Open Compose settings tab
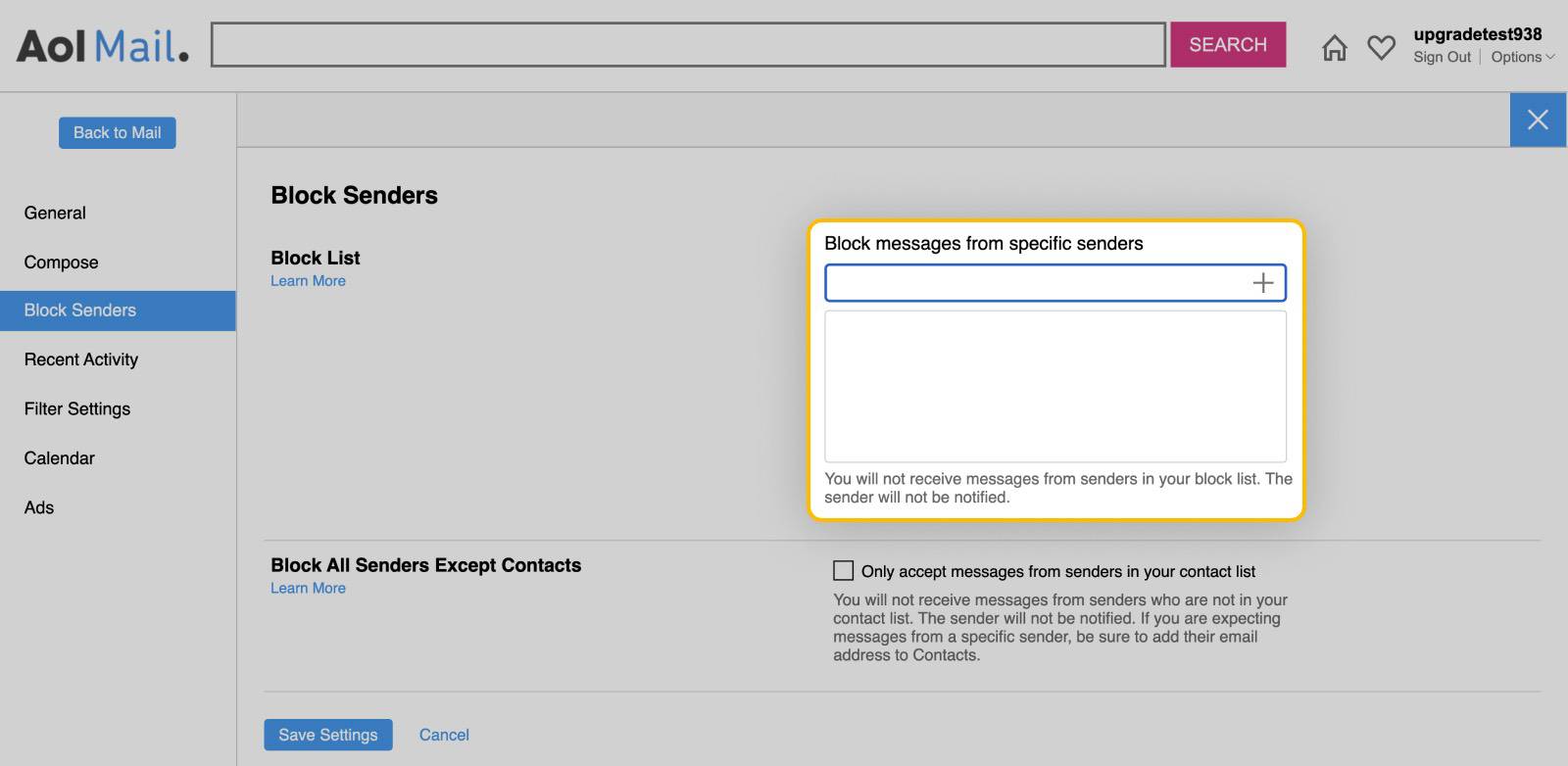The width and height of the screenshot is (1568, 766). [61, 262]
